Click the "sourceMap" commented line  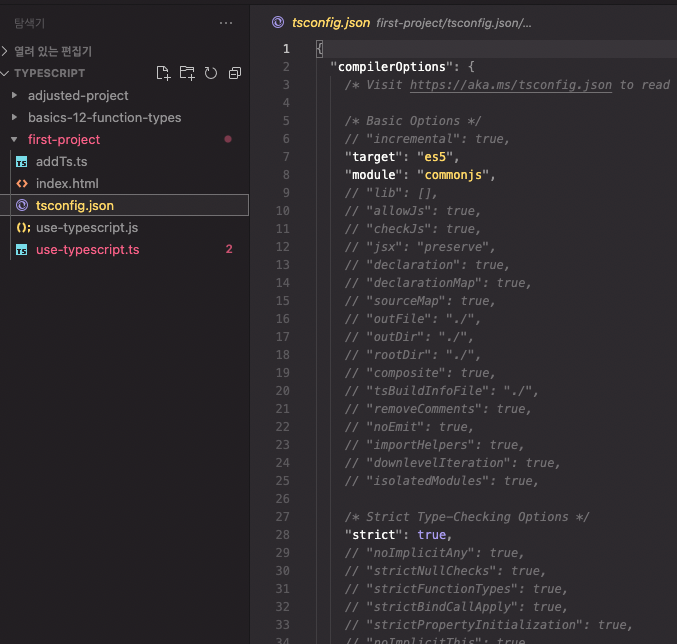[x=420, y=301]
